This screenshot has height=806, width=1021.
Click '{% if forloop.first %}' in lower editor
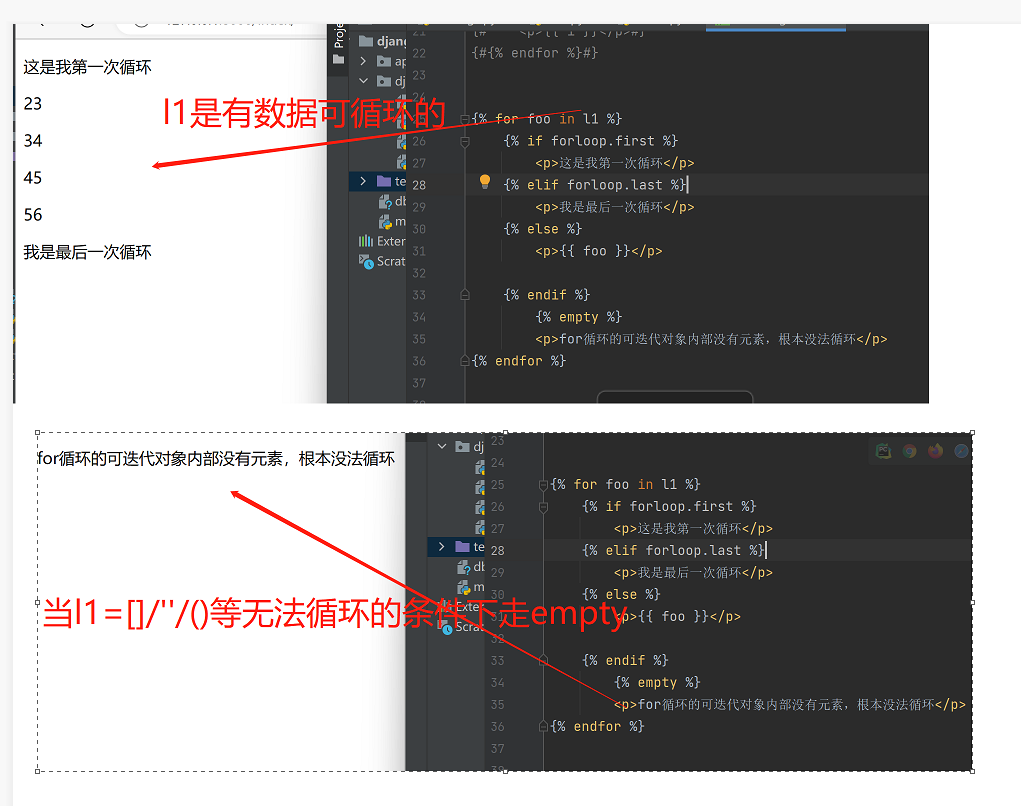coord(669,507)
